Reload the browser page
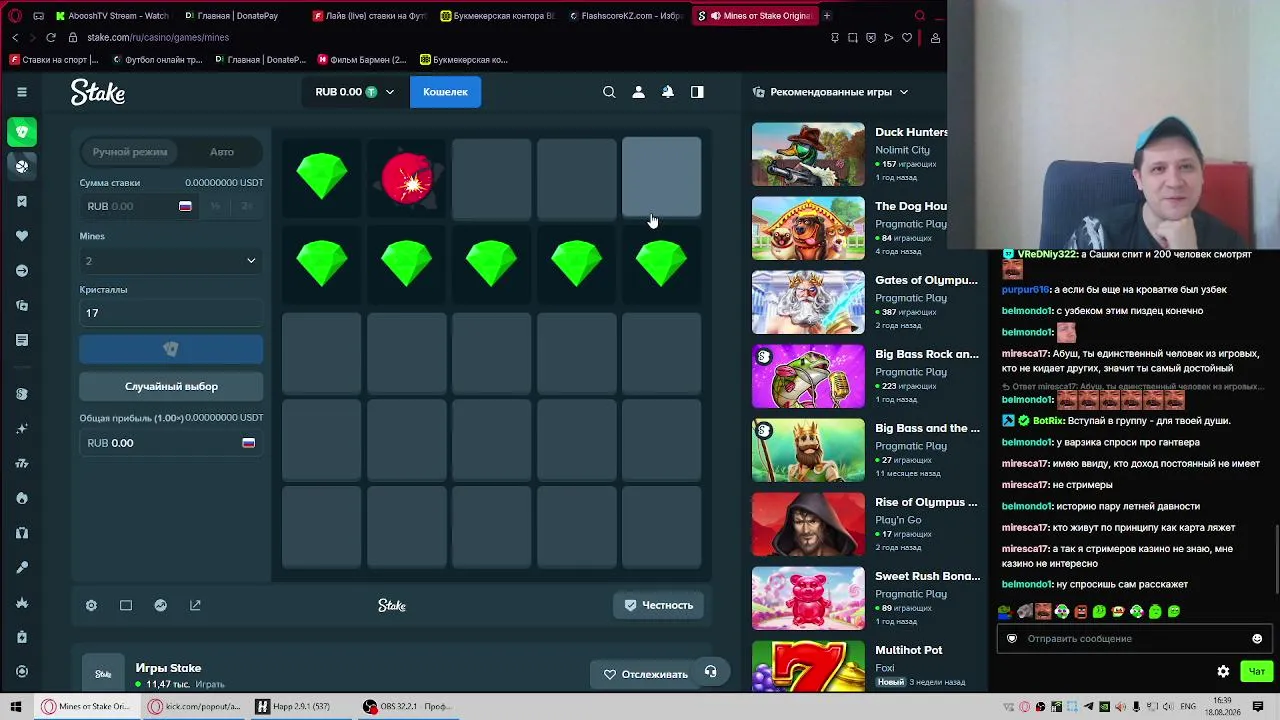1280x720 pixels. tap(50, 37)
